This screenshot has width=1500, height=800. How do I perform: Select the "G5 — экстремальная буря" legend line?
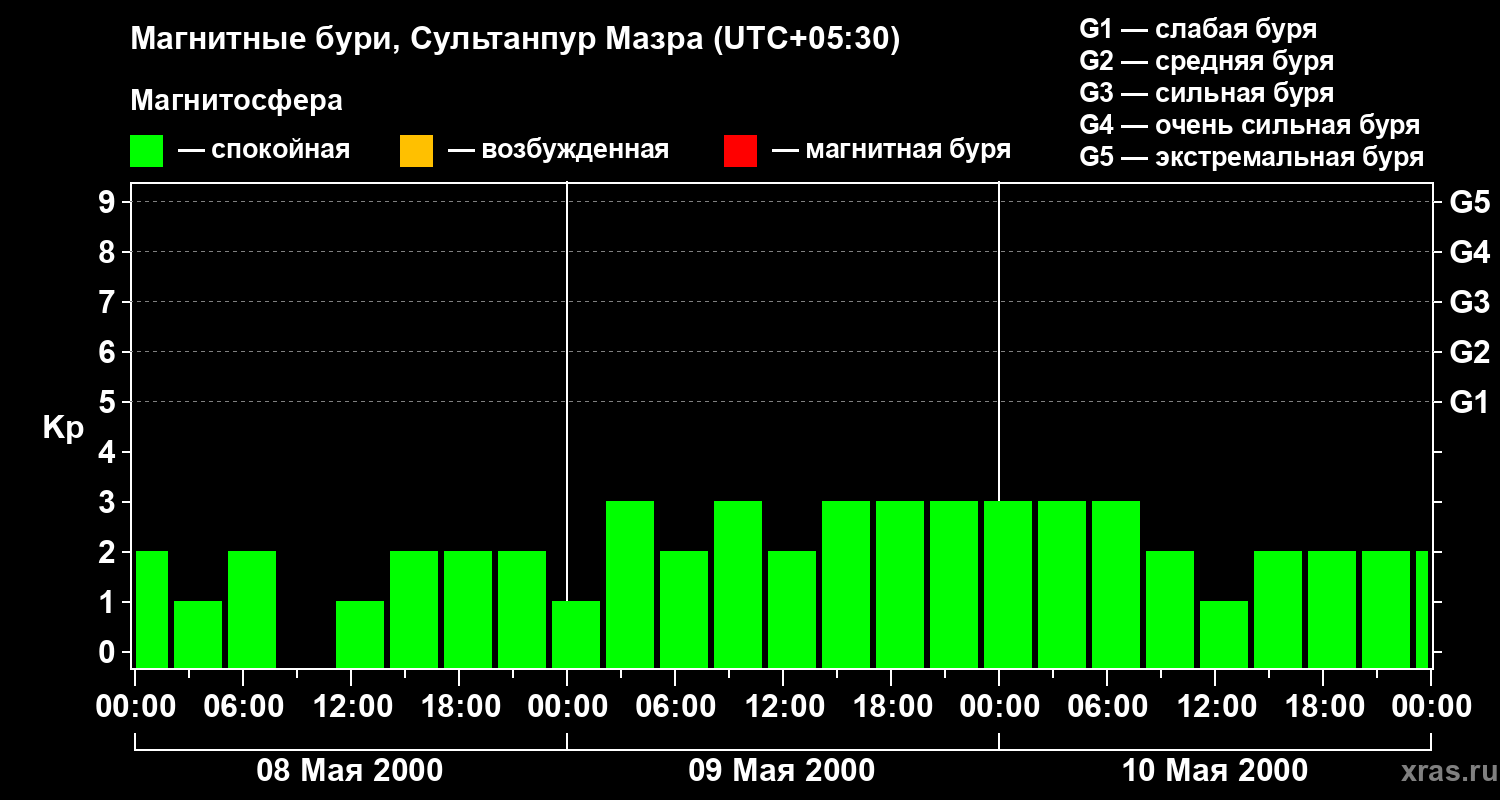pyautogui.click(x=1252, y=157)
